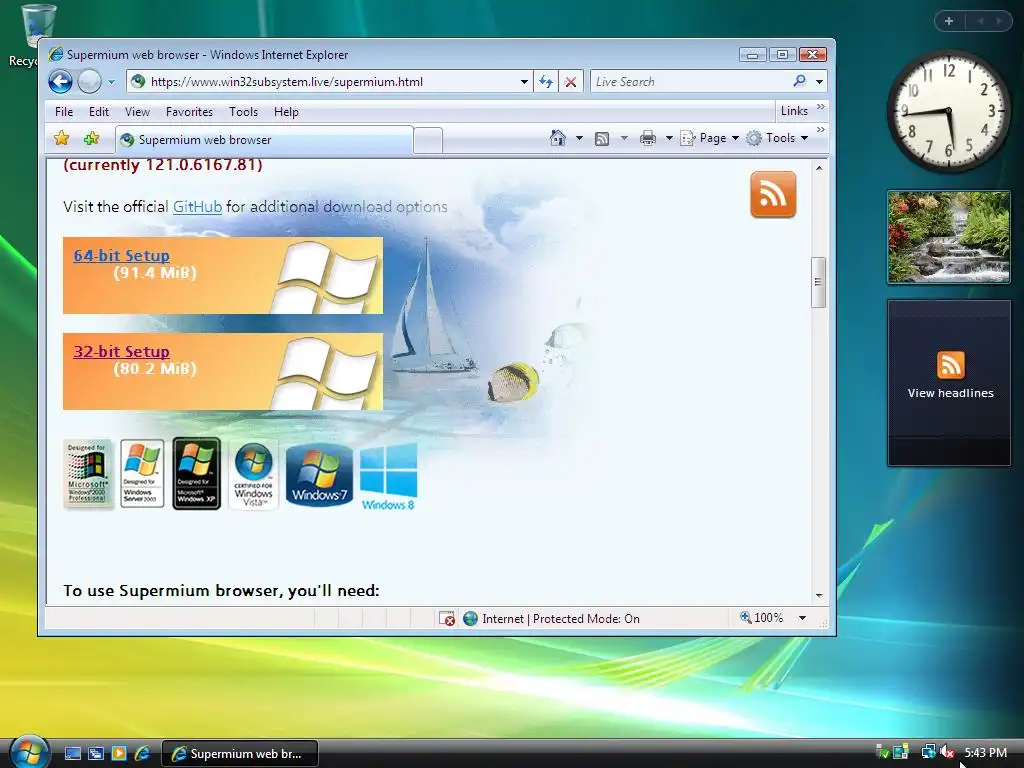Expand the Links toolbar chevron
The image size is (1024, 768).
(x=820, y=106)
